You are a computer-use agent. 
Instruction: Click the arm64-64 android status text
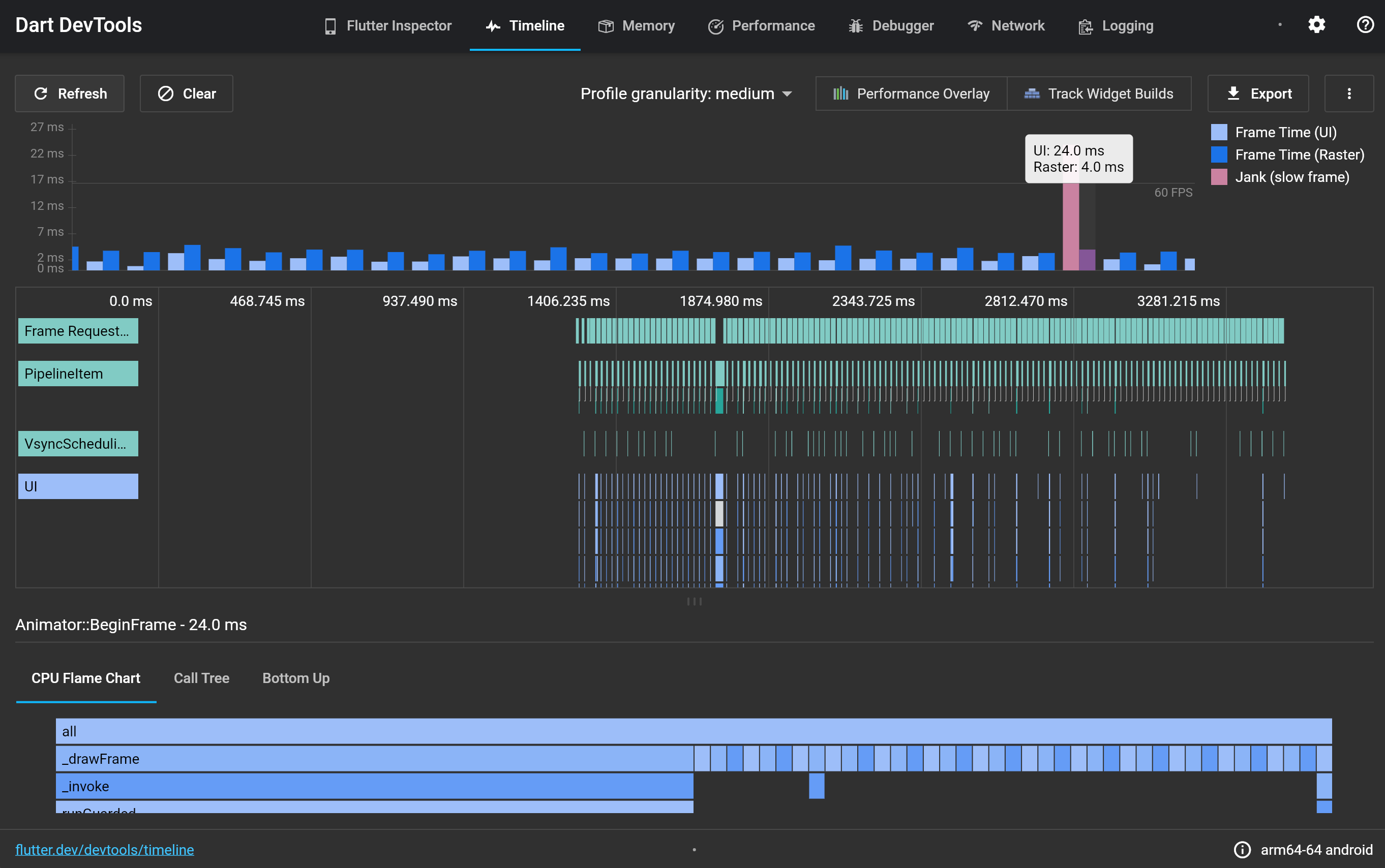[1316, 850]
